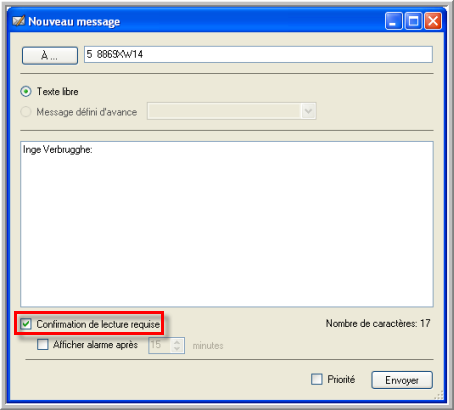Uncheck Confirmation de lecture requise
This screenshot has height=410, width=454.
[26, 324]
